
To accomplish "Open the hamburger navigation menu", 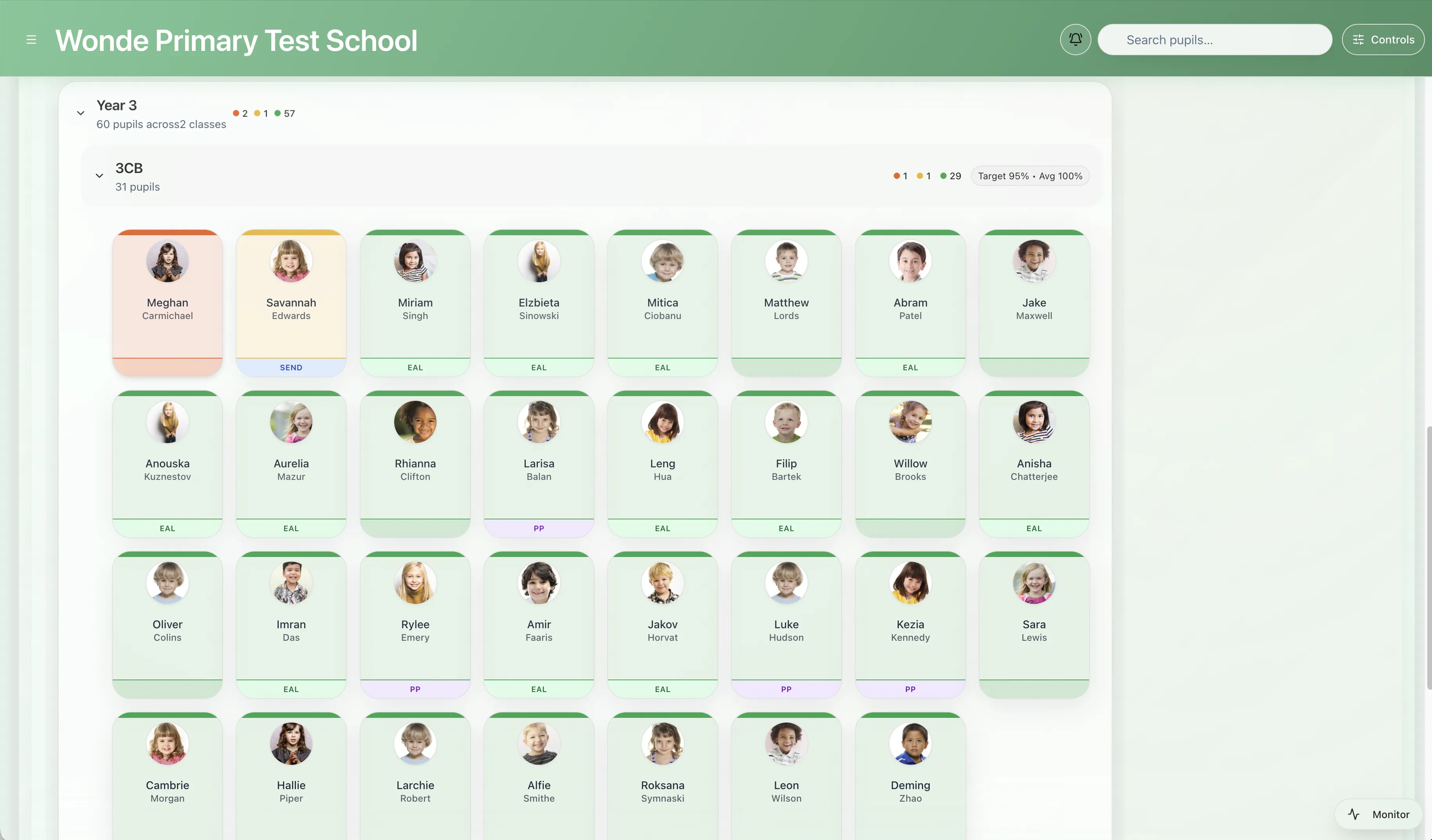I will click(32, 39).
